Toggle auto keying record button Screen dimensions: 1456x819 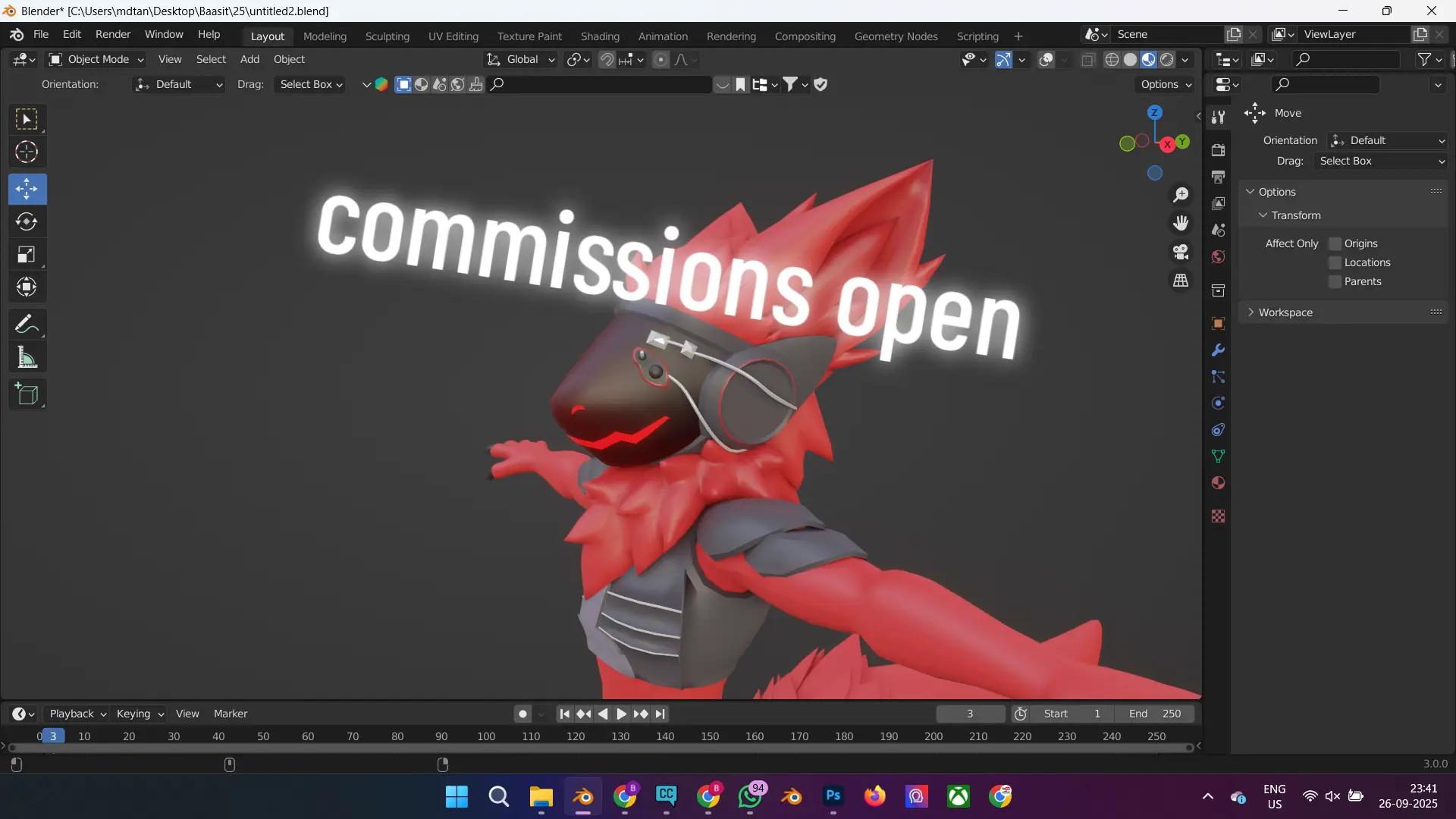[x=522, y=714]
